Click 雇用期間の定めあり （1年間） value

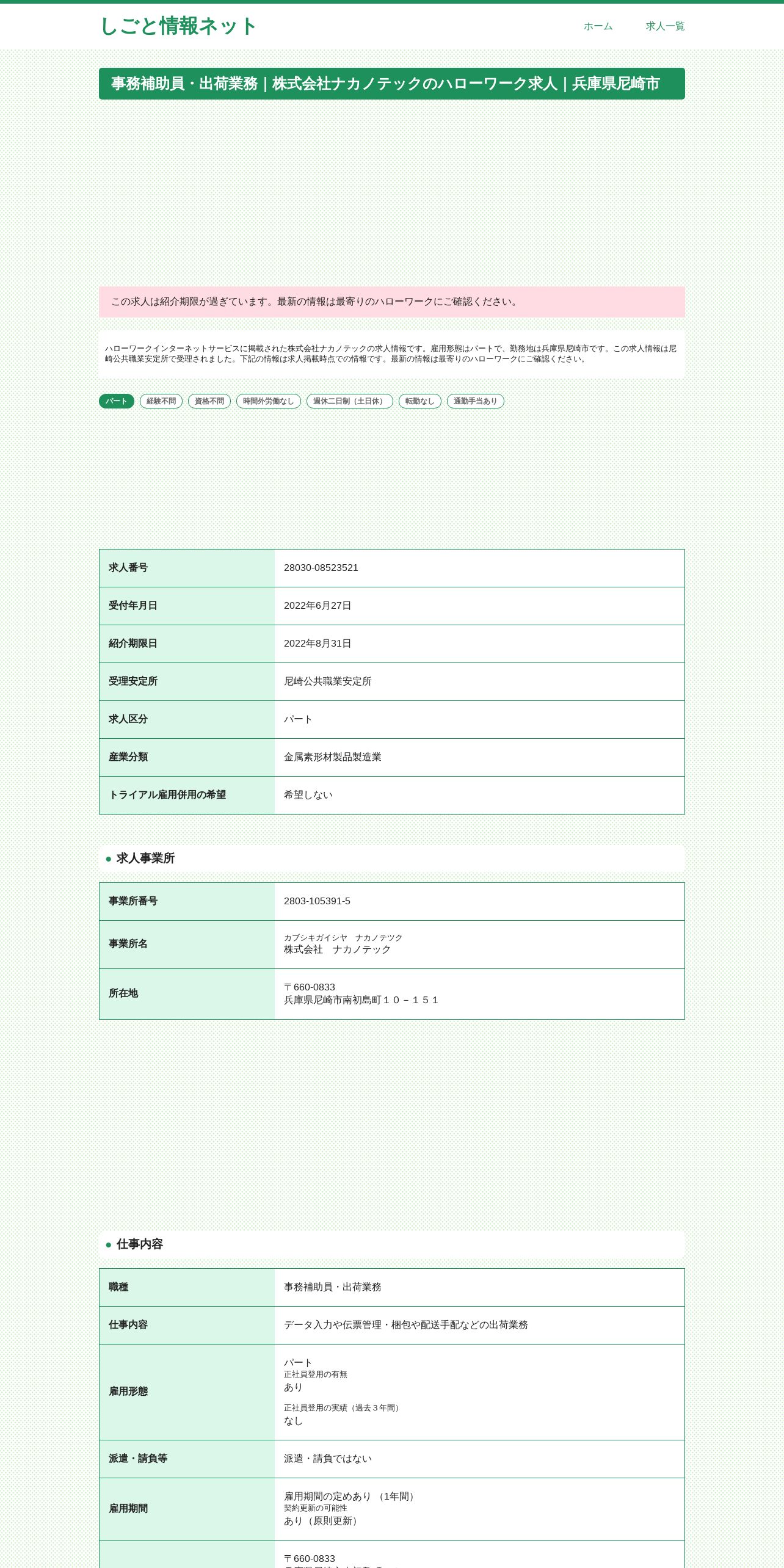(x=351, y=1497)
